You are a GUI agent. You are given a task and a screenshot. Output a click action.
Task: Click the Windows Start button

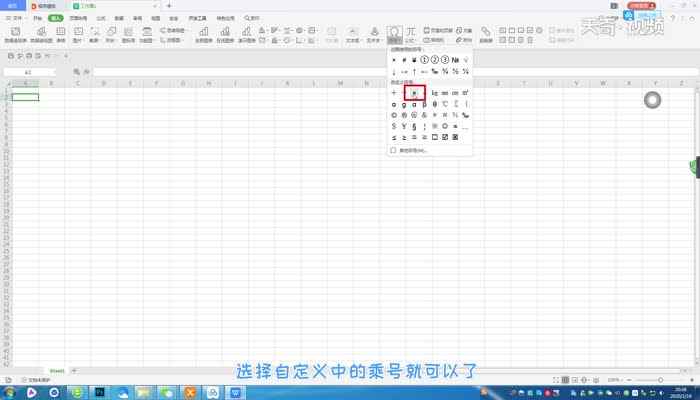8,392
